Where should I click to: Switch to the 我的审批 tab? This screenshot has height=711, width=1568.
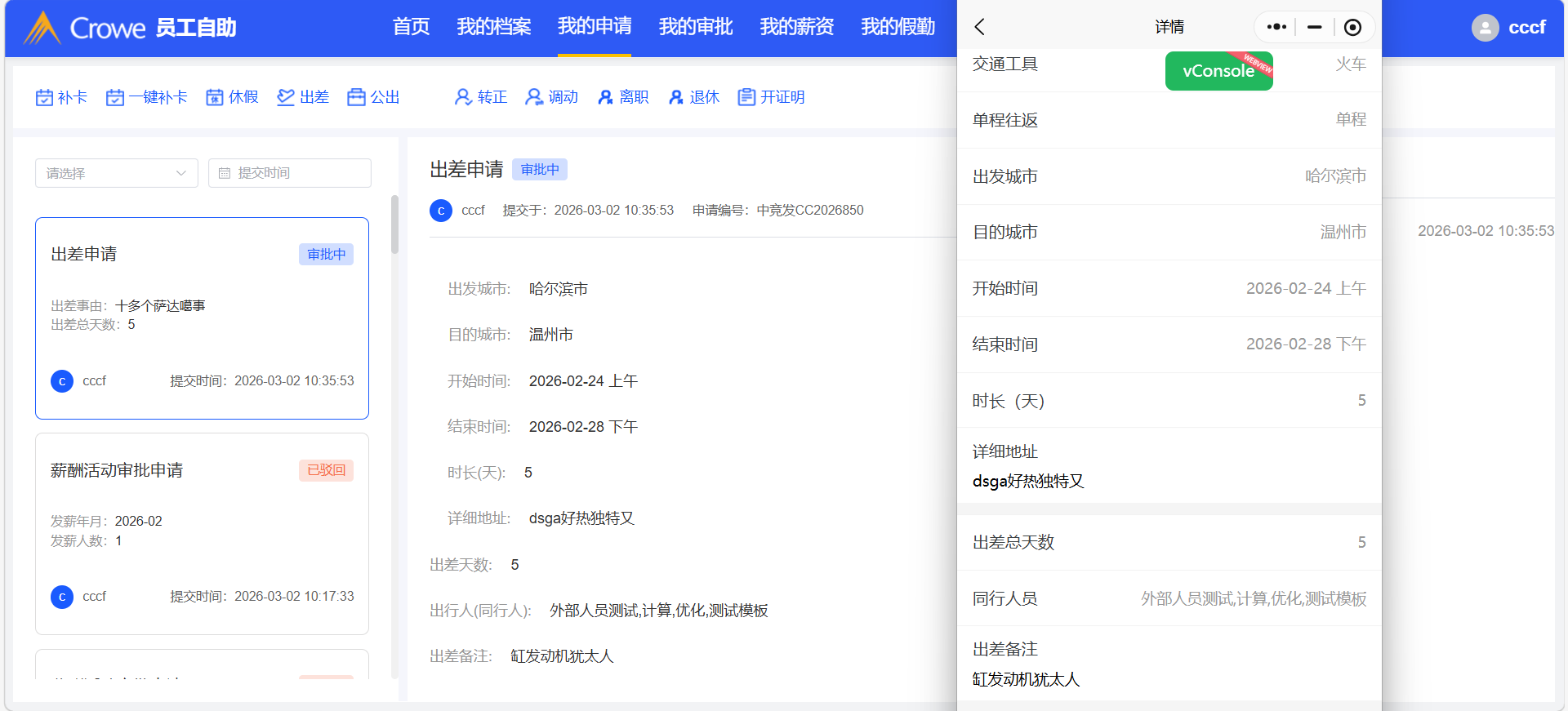click(695, 27)
